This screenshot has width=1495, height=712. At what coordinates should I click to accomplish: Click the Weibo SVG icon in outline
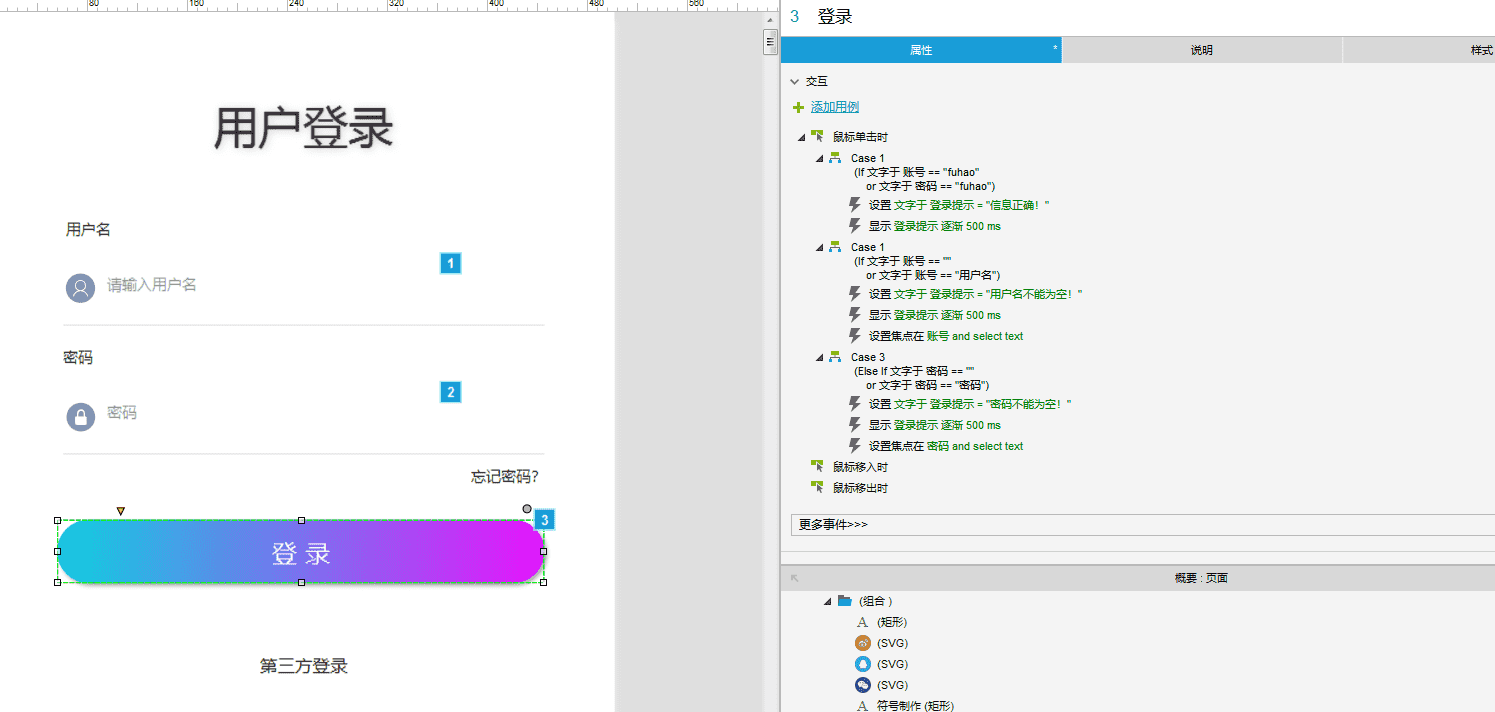click(862, 643)
